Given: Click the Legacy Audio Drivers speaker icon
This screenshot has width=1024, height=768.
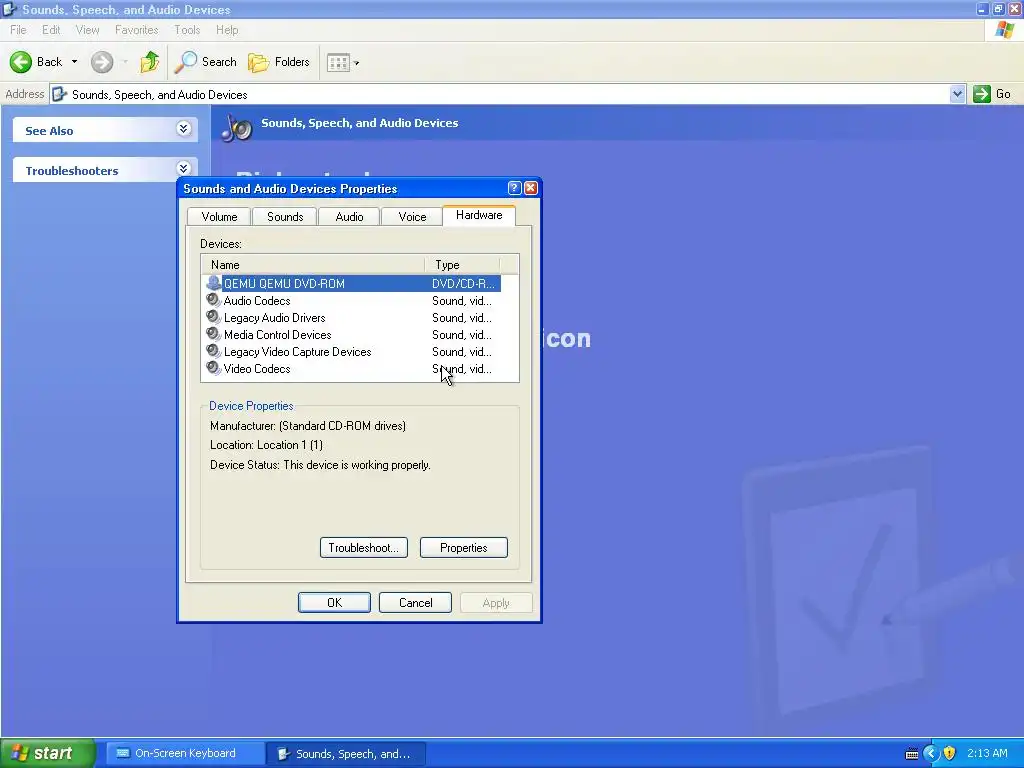Looking at the screenshot, I should [x=214, y=317].
